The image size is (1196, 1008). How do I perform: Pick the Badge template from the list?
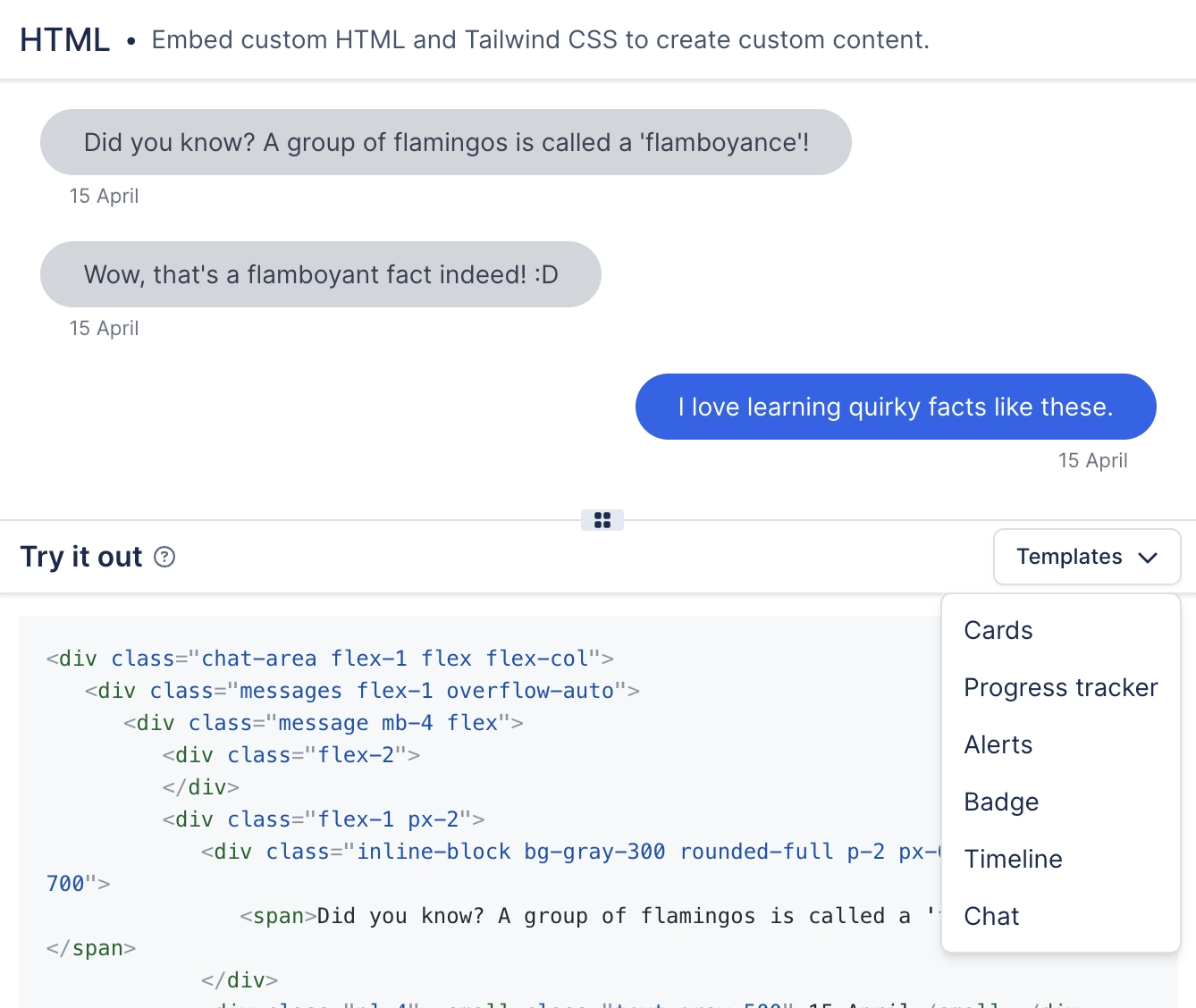(1001, 802)
